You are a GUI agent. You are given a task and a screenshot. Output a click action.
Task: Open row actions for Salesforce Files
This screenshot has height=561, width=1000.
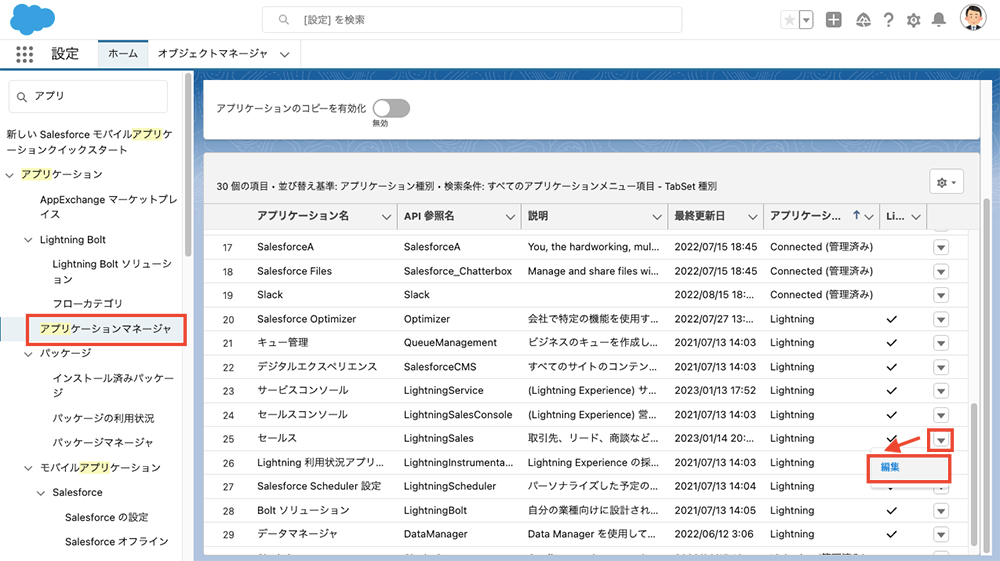coord(941,272)
